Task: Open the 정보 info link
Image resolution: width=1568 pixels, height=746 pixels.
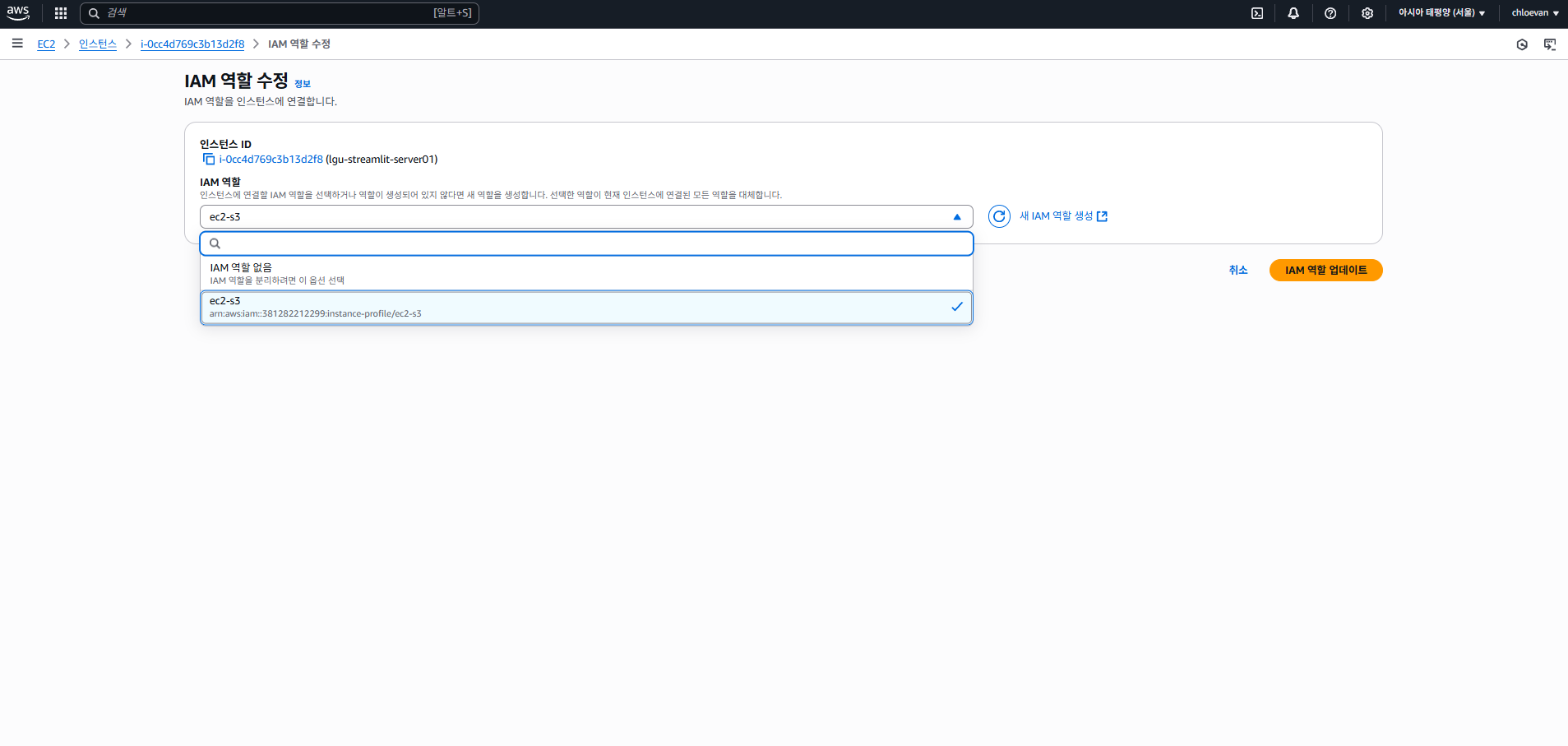Action: tap(303, 84)
